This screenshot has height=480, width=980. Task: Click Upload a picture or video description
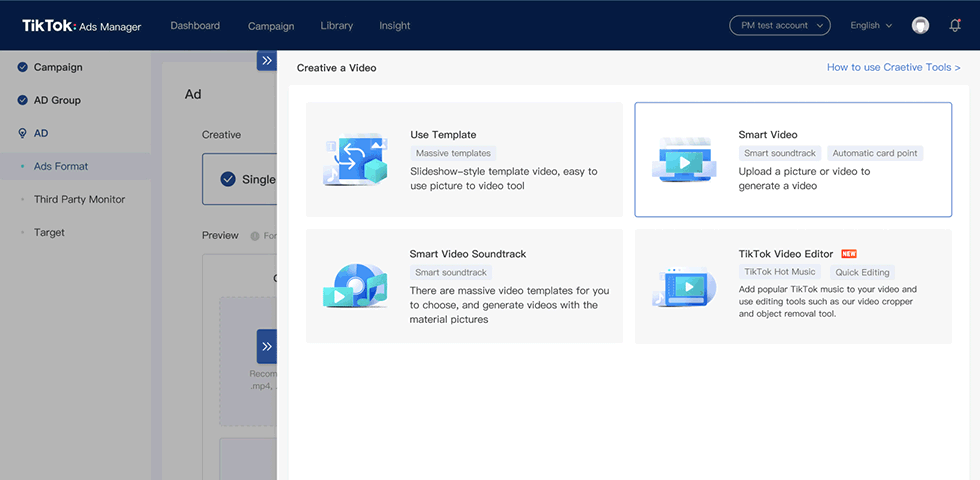click(x=804, y=178)
